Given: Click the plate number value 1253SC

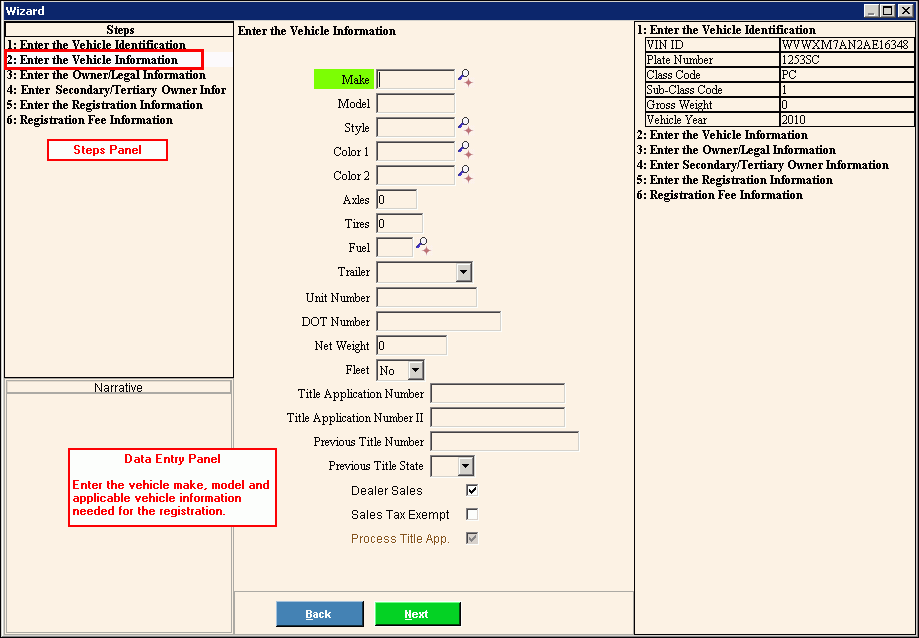Looking at the screenshot, I should (847, 60).
